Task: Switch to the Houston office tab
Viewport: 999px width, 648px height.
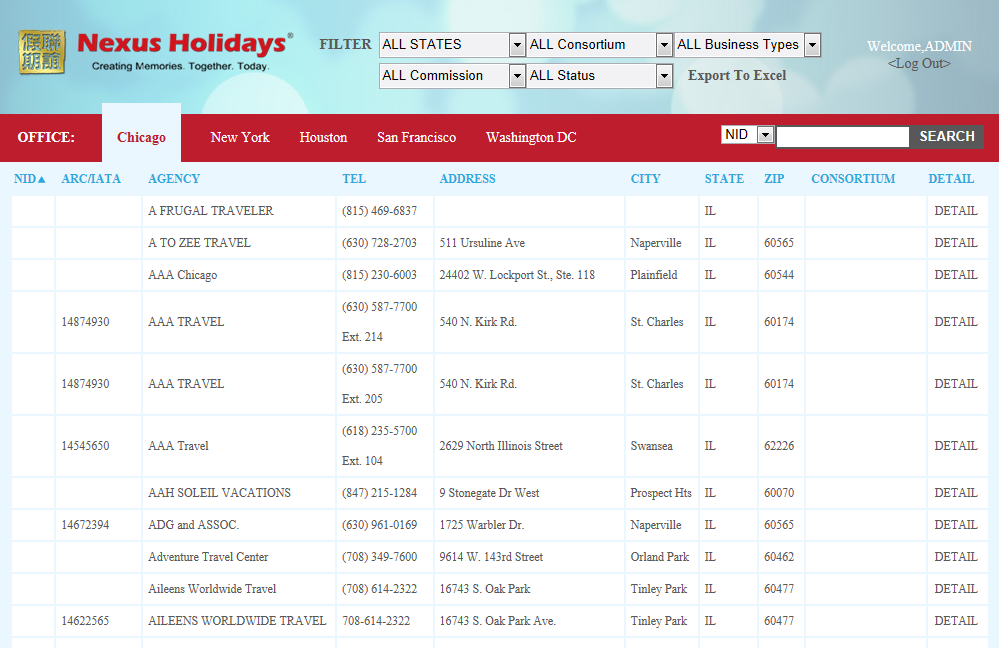Action: pos(323,137)
